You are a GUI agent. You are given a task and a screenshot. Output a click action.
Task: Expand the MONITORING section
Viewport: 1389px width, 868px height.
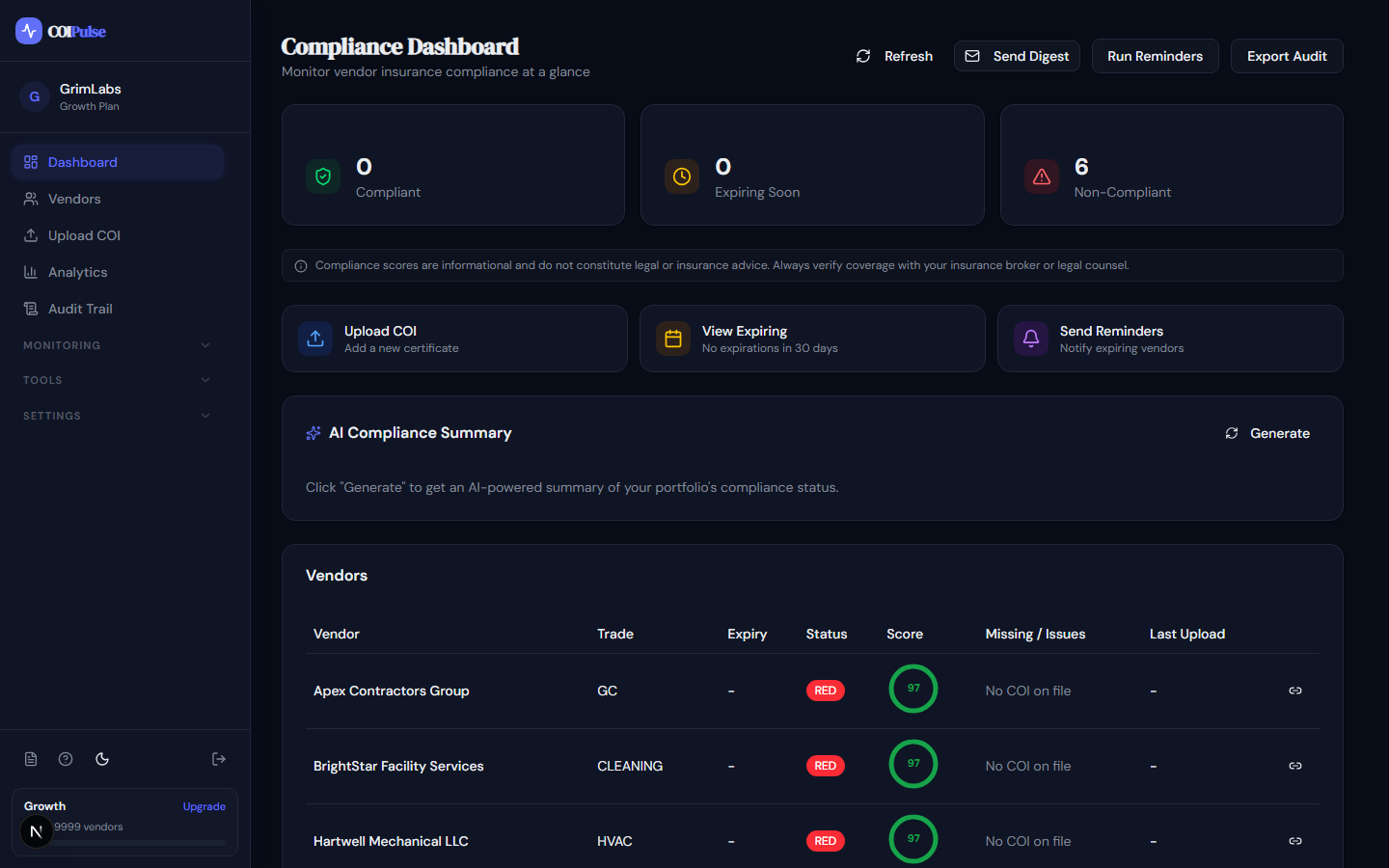[118, 345]
